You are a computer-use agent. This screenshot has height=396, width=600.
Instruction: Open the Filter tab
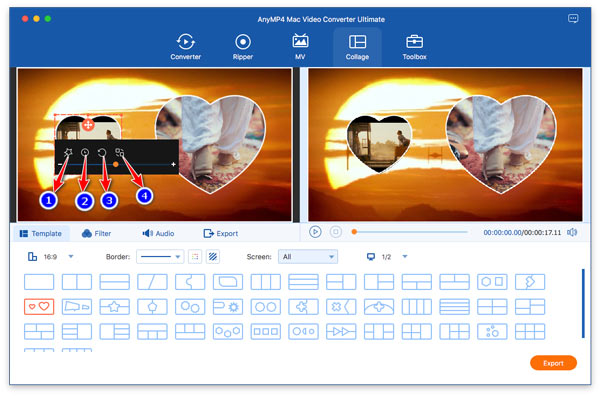coord(96,233)
